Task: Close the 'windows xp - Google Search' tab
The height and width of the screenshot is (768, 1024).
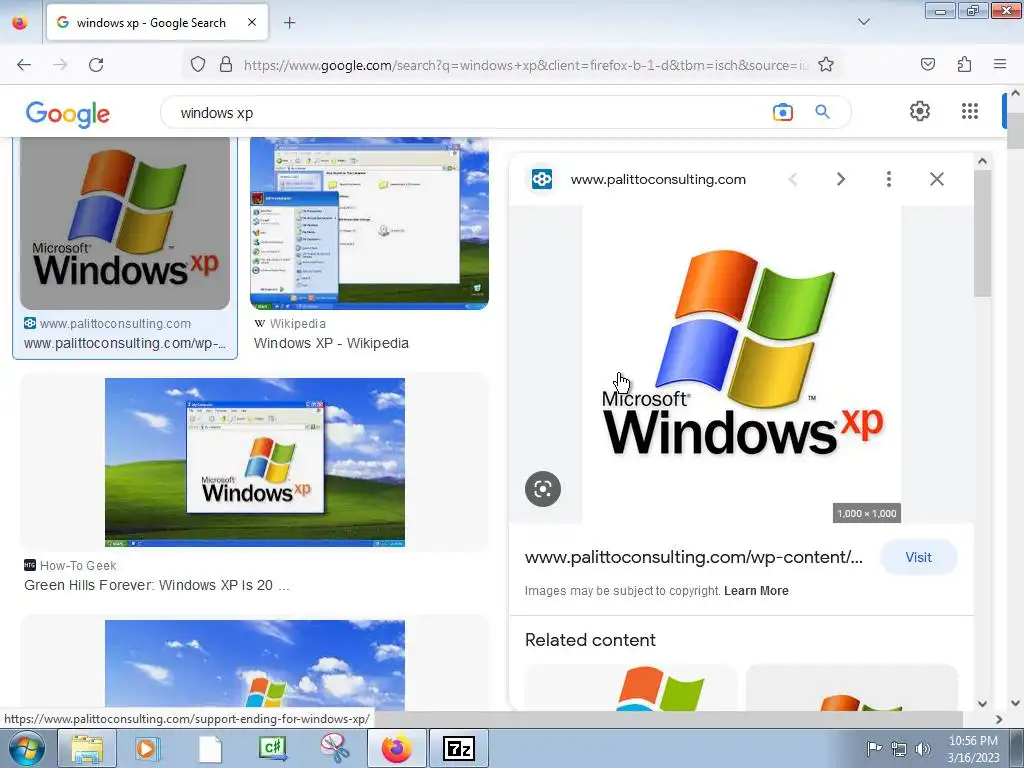Action: 252,22
